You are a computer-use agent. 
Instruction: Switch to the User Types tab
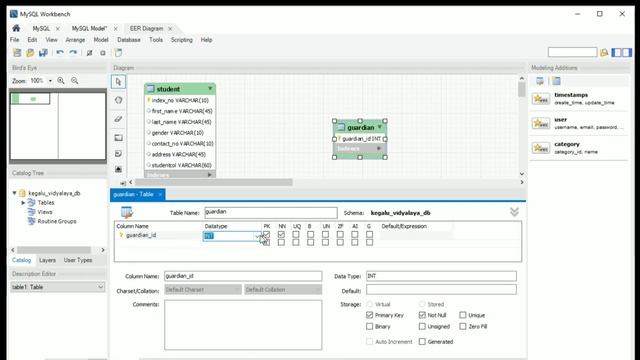[78, 260]
